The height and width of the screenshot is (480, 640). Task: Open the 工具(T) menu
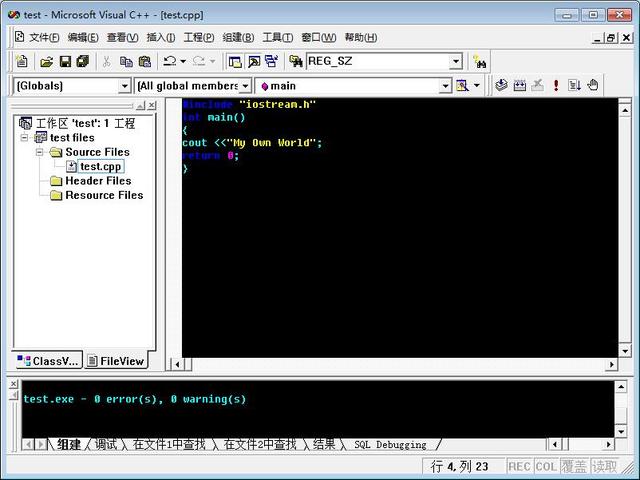[278, 38]
